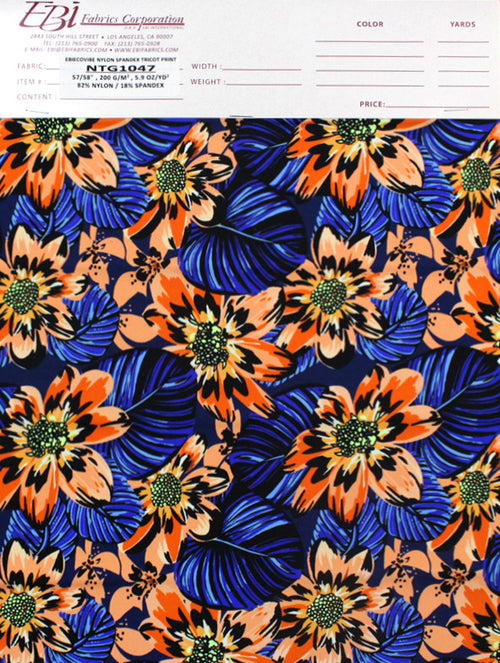Click the item code NTG1047
The height and width of the screenshot is (663, 500).
tap(120, 68)
